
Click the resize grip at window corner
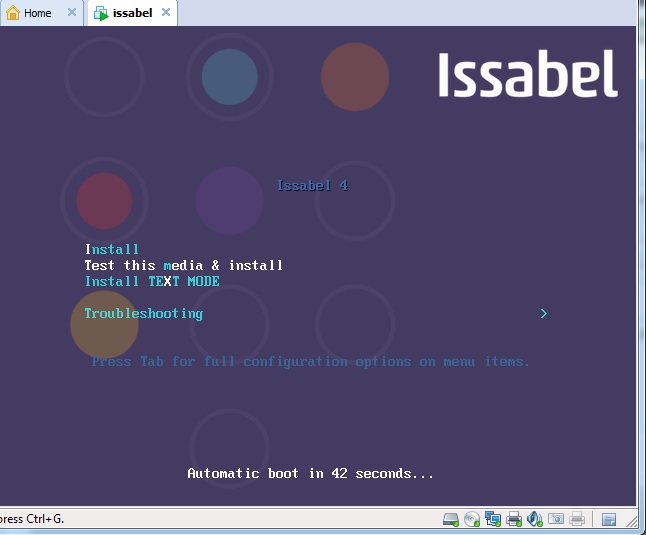click(632, 521)
